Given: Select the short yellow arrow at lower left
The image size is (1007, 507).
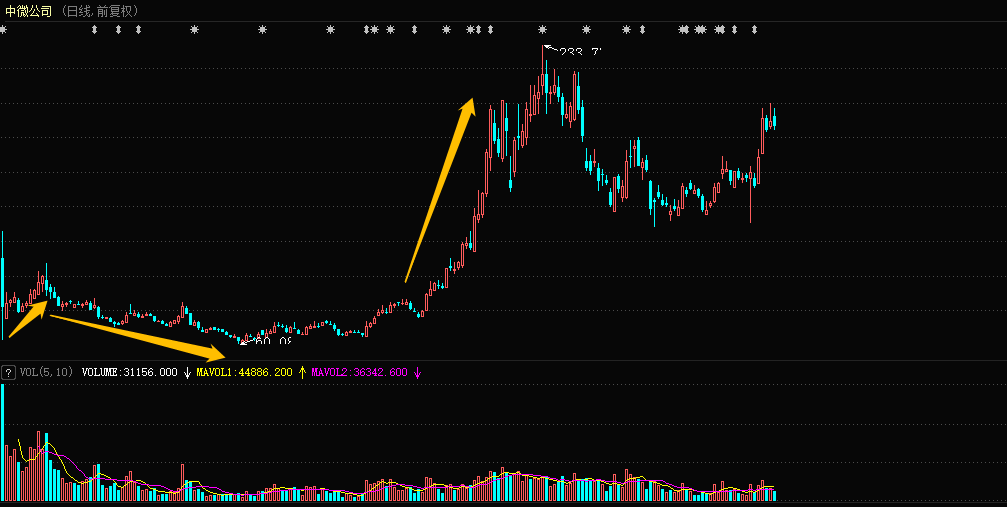Looking at the screenshot, I should [x=27, y=320].
